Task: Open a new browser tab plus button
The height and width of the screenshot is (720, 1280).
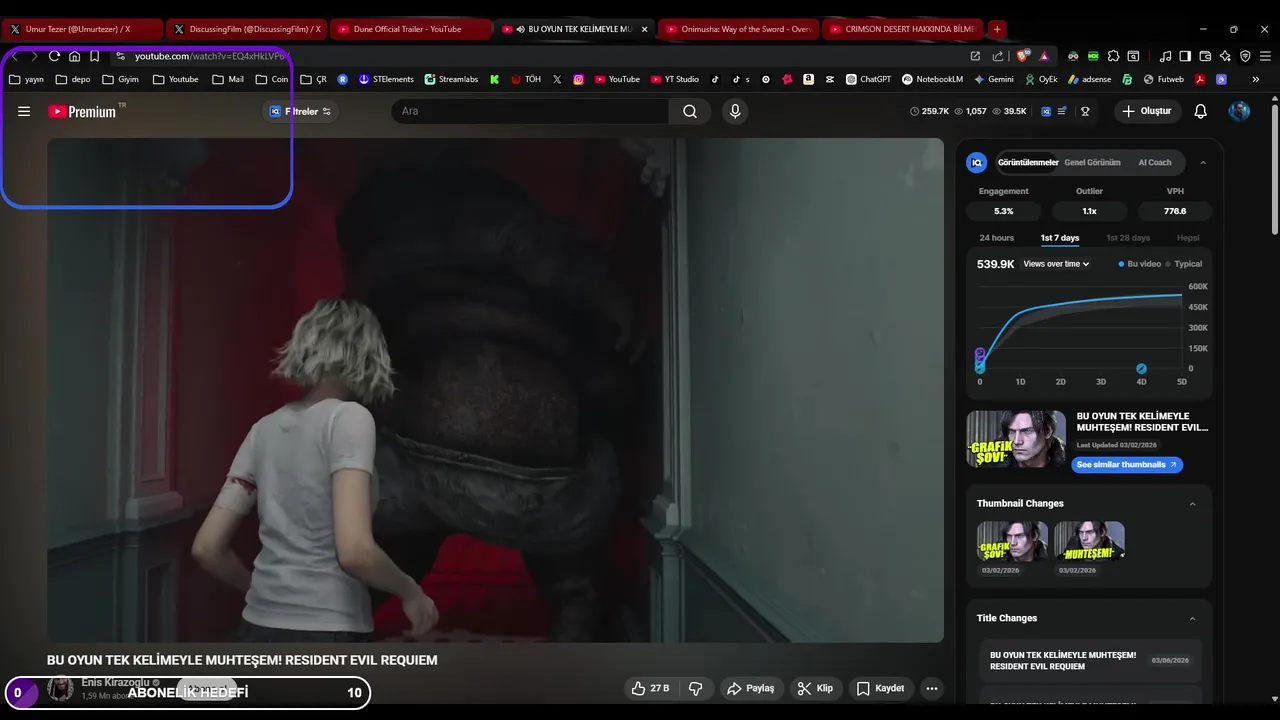Action: click(x=997, y=29)
